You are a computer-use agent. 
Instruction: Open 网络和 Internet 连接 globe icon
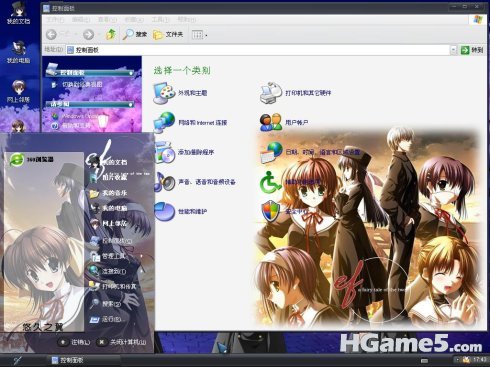click(x=164, y=123)
